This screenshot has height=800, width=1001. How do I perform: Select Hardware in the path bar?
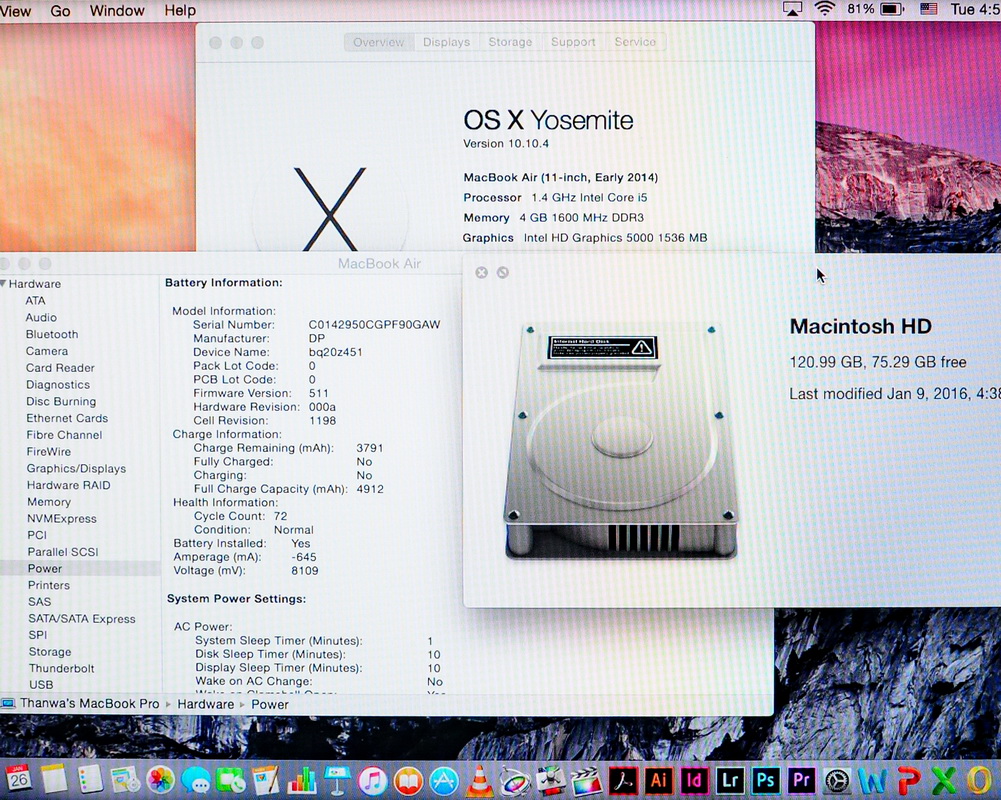206,704
